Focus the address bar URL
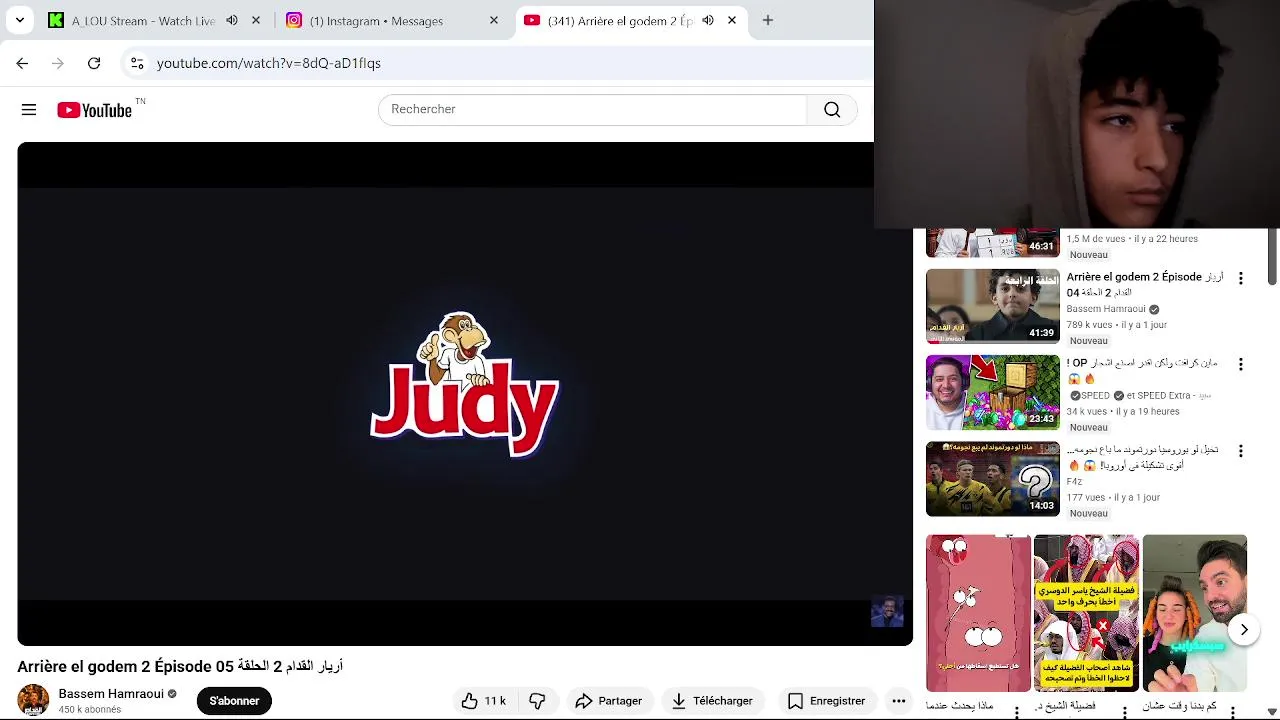 pos(269,63)
